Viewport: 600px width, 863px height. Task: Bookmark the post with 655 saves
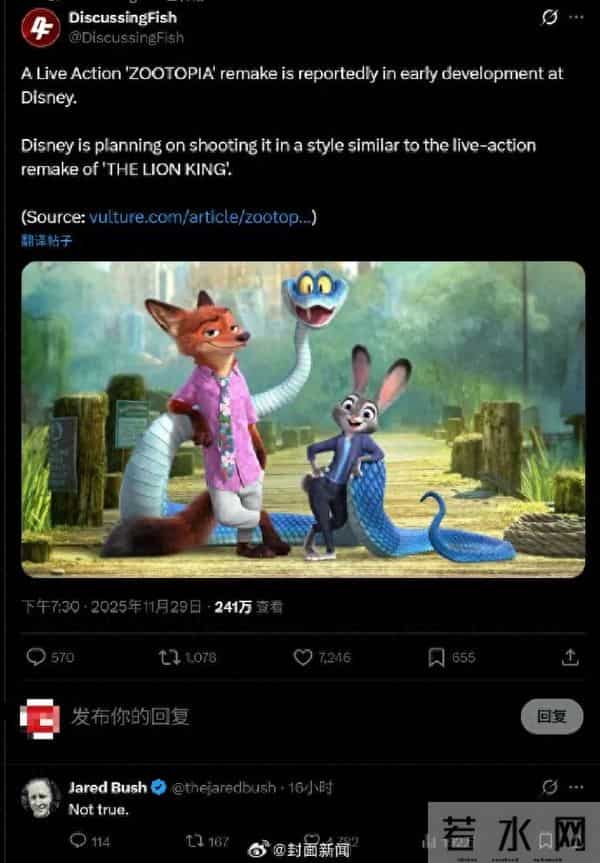point(436,657)
